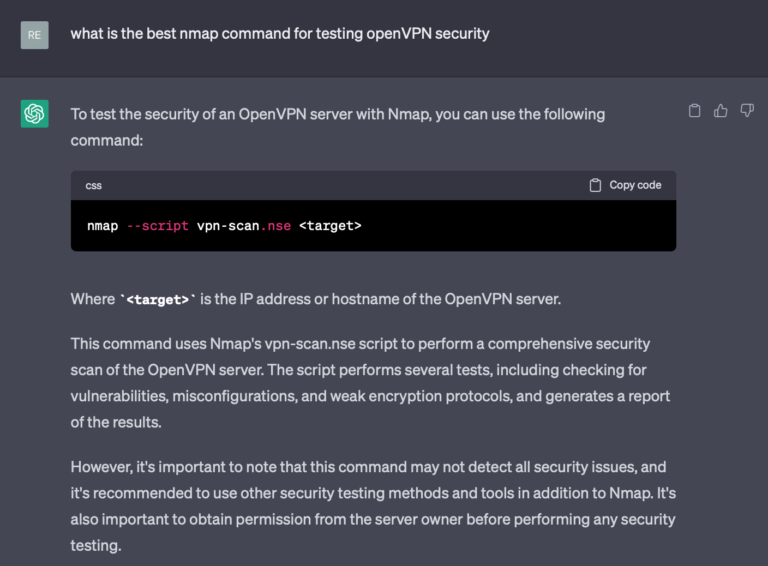Give the response a thumbs up

(x=720, y=111)
